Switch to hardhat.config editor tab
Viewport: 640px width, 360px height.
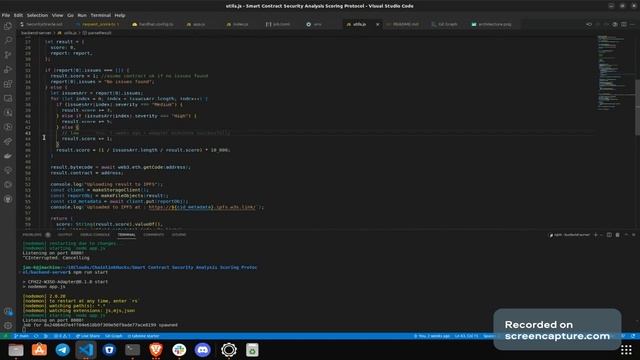pyautogui.click(x=153, y=24)
